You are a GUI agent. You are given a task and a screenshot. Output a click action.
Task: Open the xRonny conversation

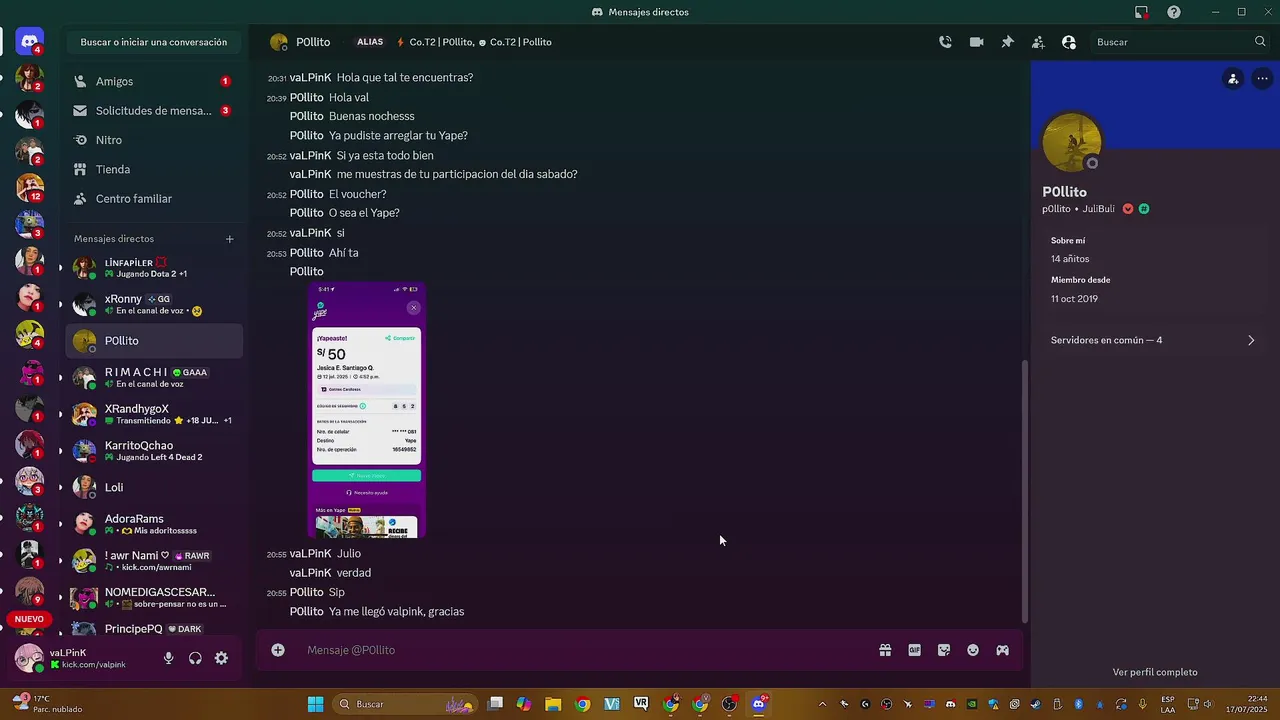pos(154,304)
